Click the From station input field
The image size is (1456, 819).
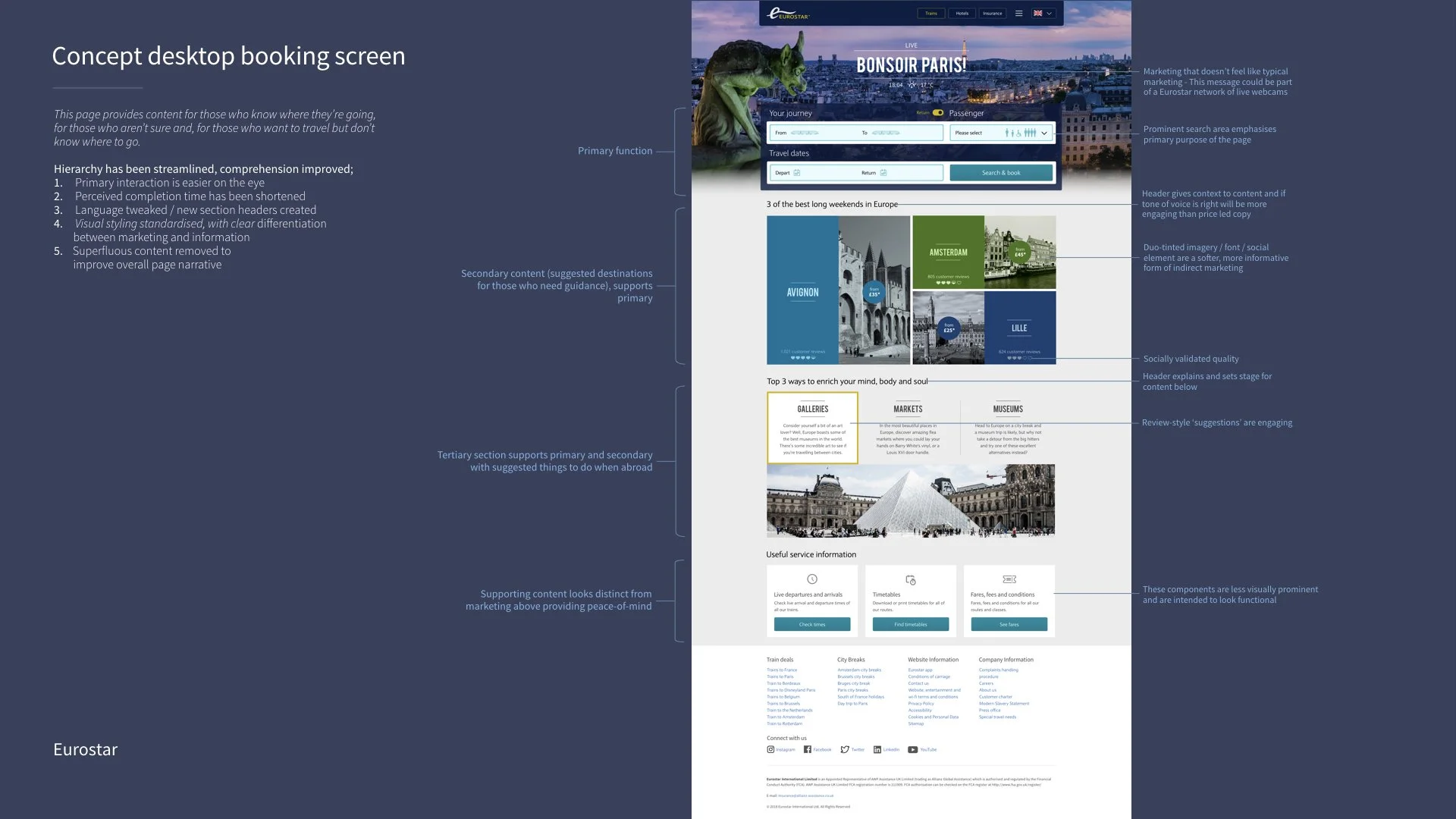coord(813,133)
